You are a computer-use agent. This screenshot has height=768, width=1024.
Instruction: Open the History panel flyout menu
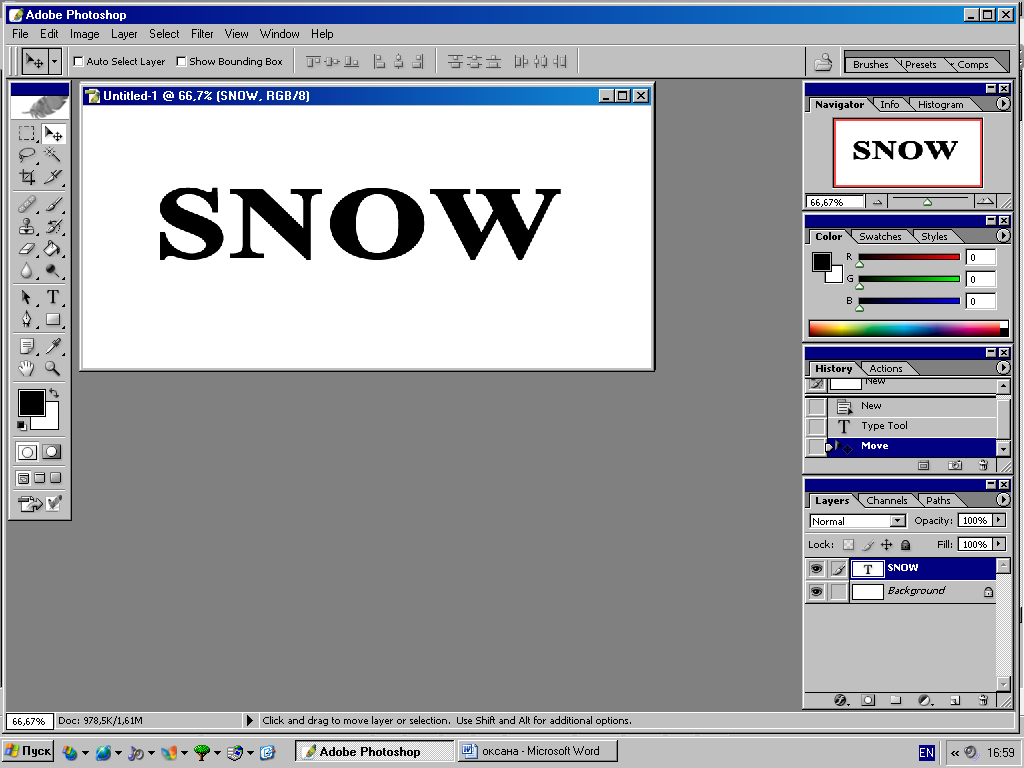point(1002,368)
